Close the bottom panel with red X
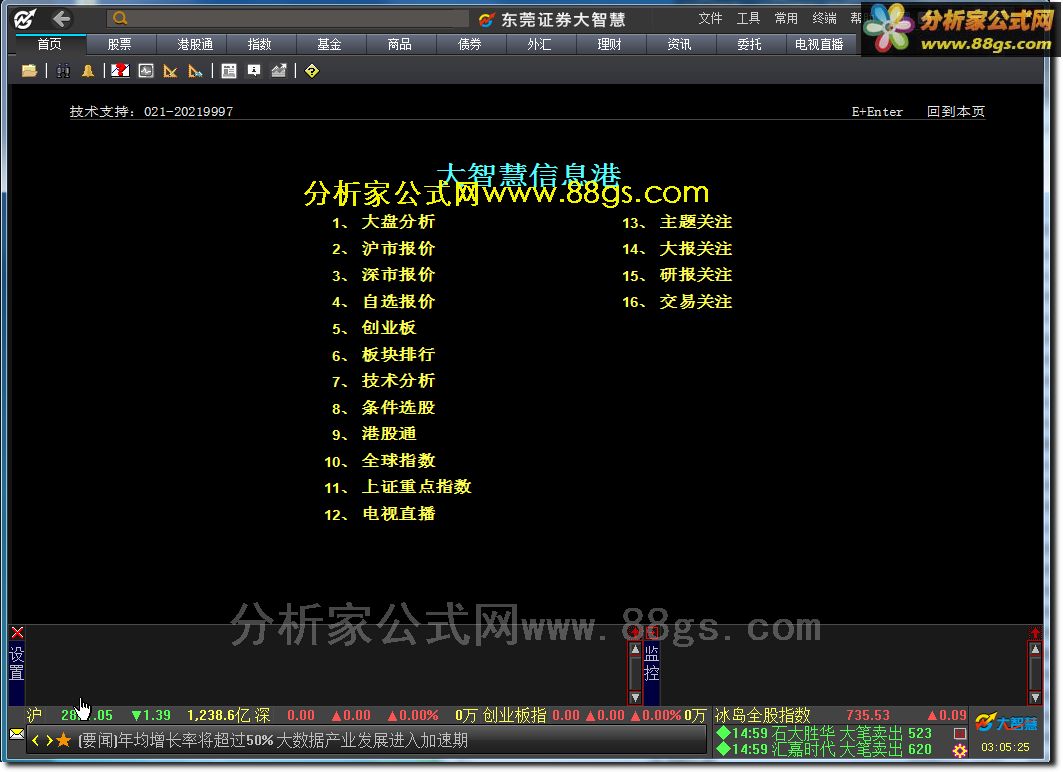Screen dimensions: 1063x772 tap(18, 632)
